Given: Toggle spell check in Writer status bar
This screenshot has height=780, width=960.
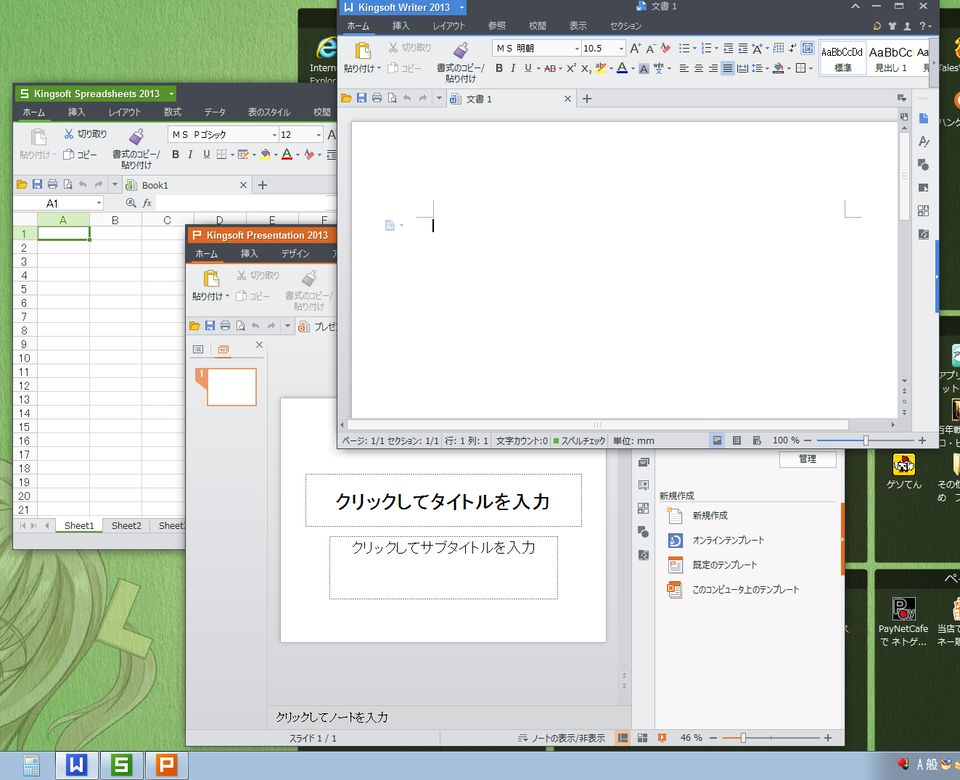Looking at the screenshot, I should pyautogui.click(x=579, y=440).
